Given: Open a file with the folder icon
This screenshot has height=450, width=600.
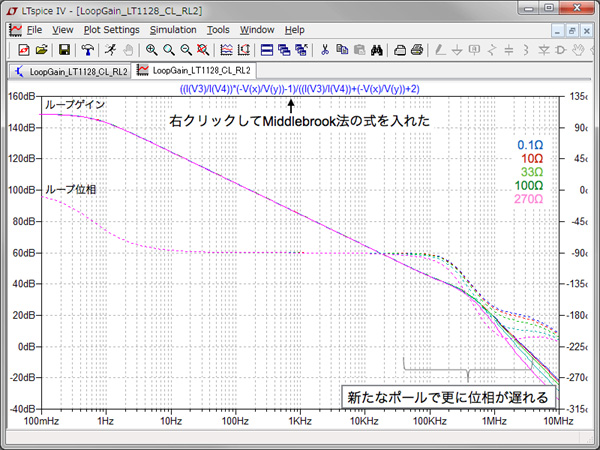Looking at the screenshot, I should (x=41, y=49).
